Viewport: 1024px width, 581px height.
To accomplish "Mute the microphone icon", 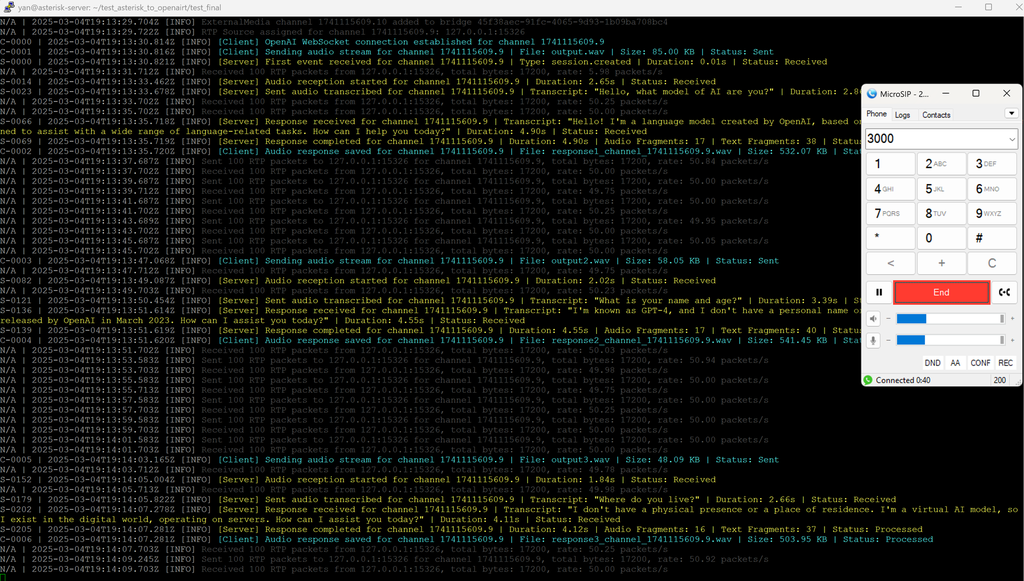I will click(873, 340).
